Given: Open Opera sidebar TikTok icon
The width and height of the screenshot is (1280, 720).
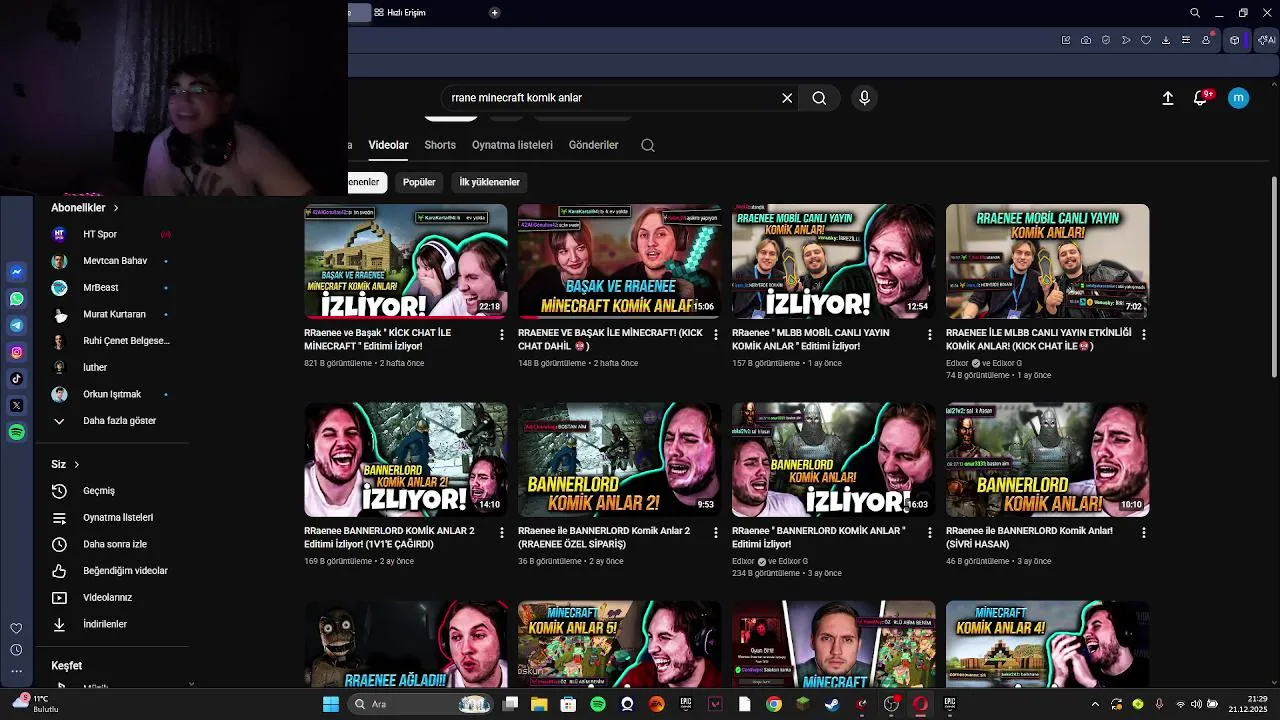Looking at the screenshot, I should [x=17, y=379].
